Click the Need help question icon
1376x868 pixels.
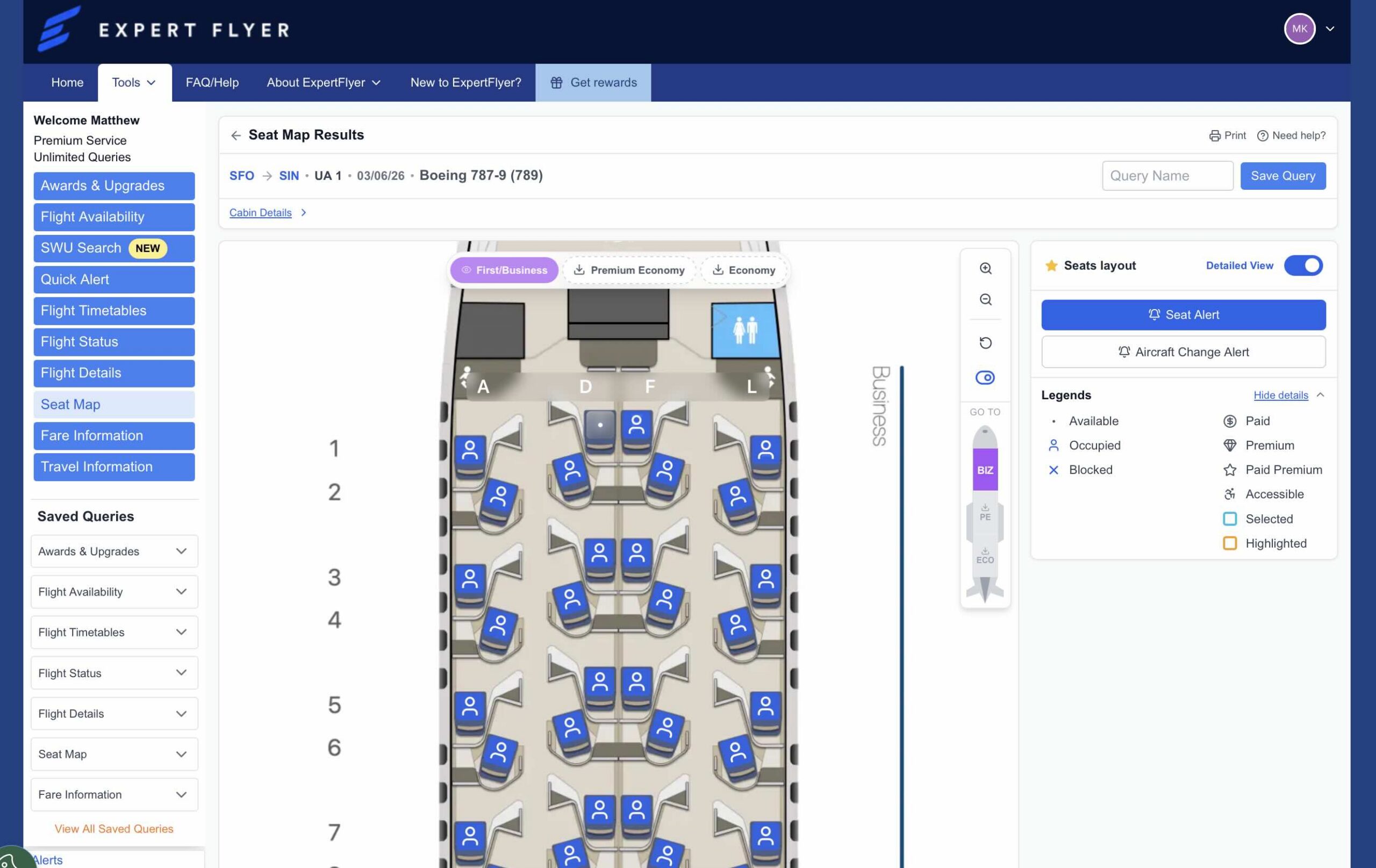click(1262, 135)
